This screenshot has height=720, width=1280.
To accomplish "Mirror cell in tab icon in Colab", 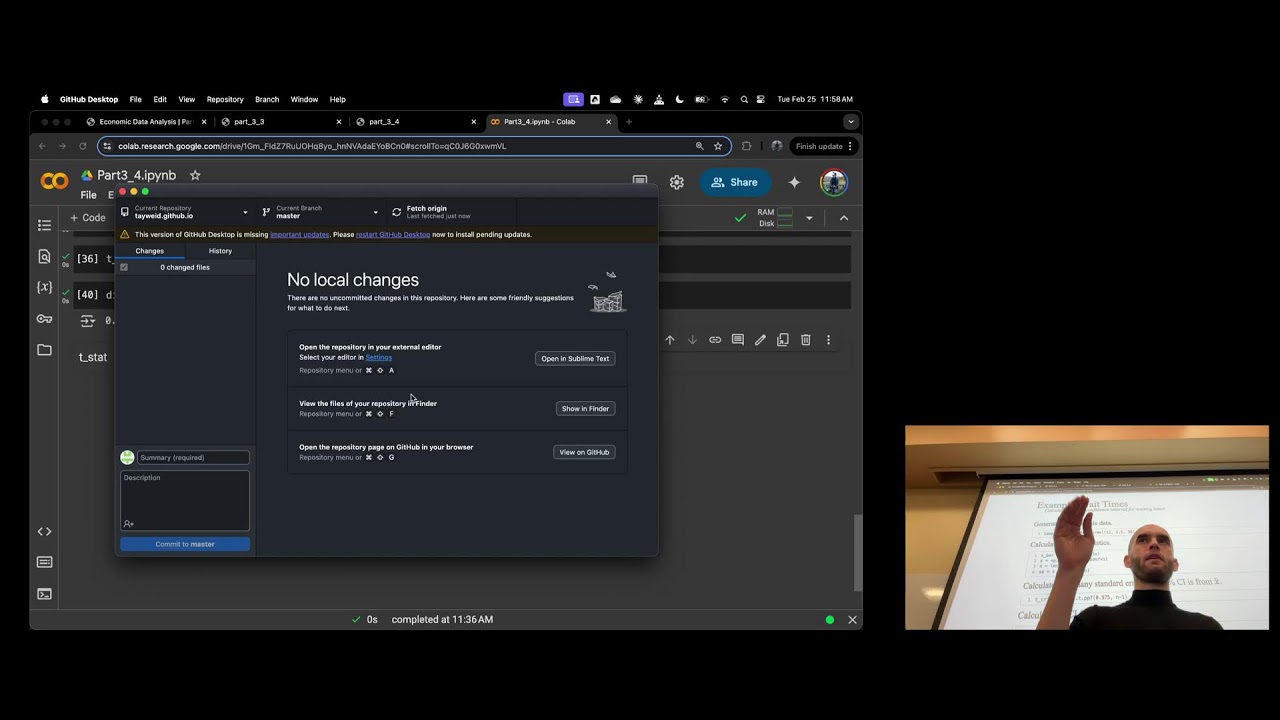I will 783,340.
